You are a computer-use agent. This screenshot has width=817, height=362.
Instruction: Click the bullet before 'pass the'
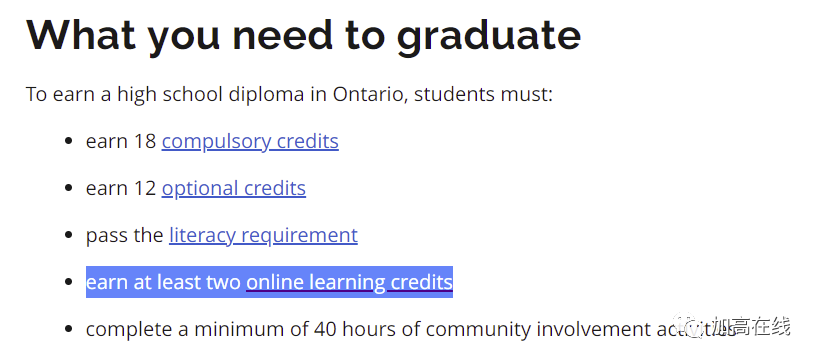pos(68,235)
